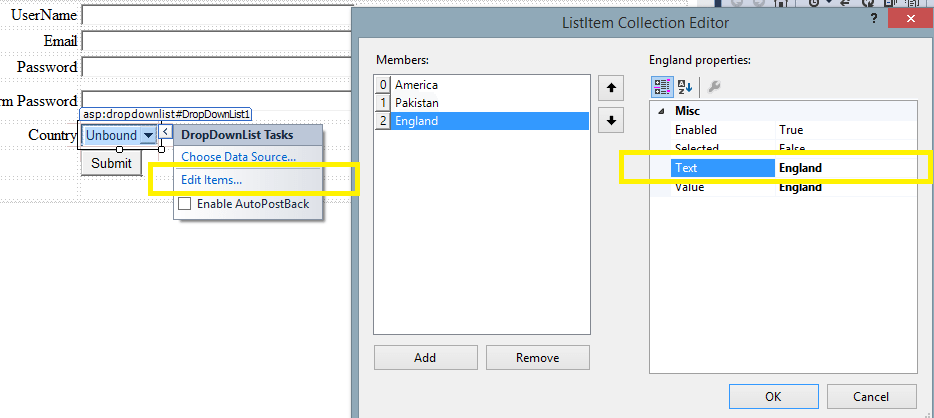Collapse the Misc property category
Screen dimensions: 934x418
tap(660, 111)
